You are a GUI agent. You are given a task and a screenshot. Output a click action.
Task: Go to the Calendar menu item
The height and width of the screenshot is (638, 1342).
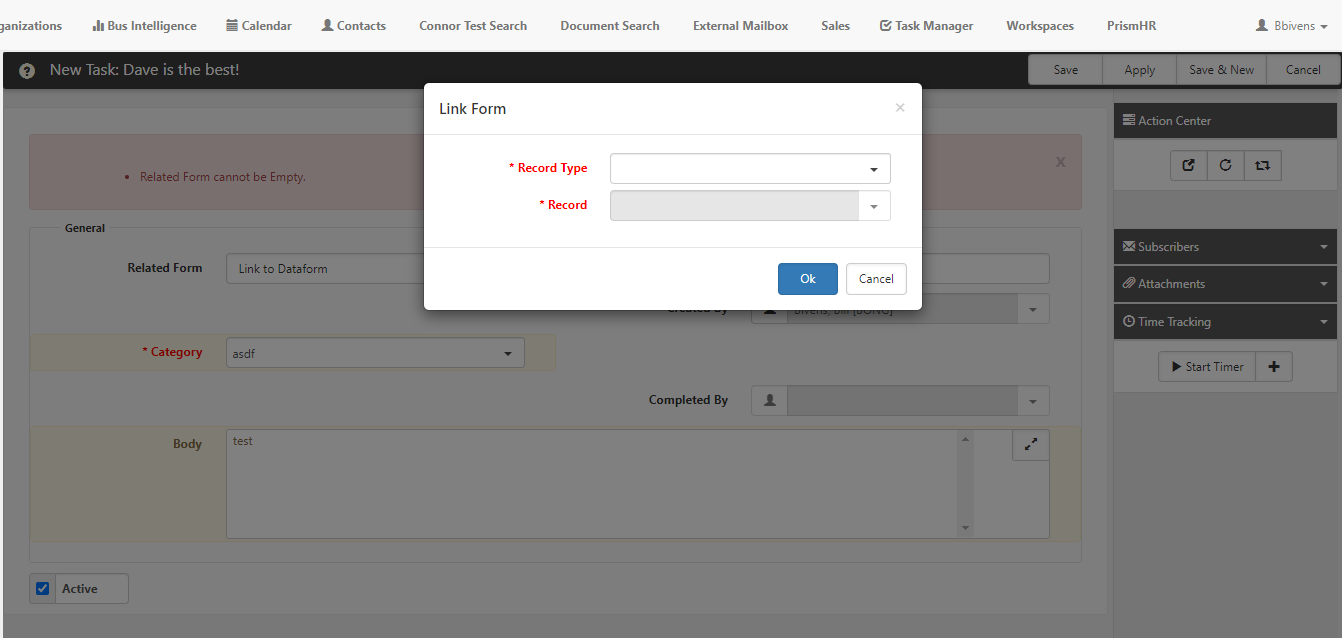pos(259,26)
